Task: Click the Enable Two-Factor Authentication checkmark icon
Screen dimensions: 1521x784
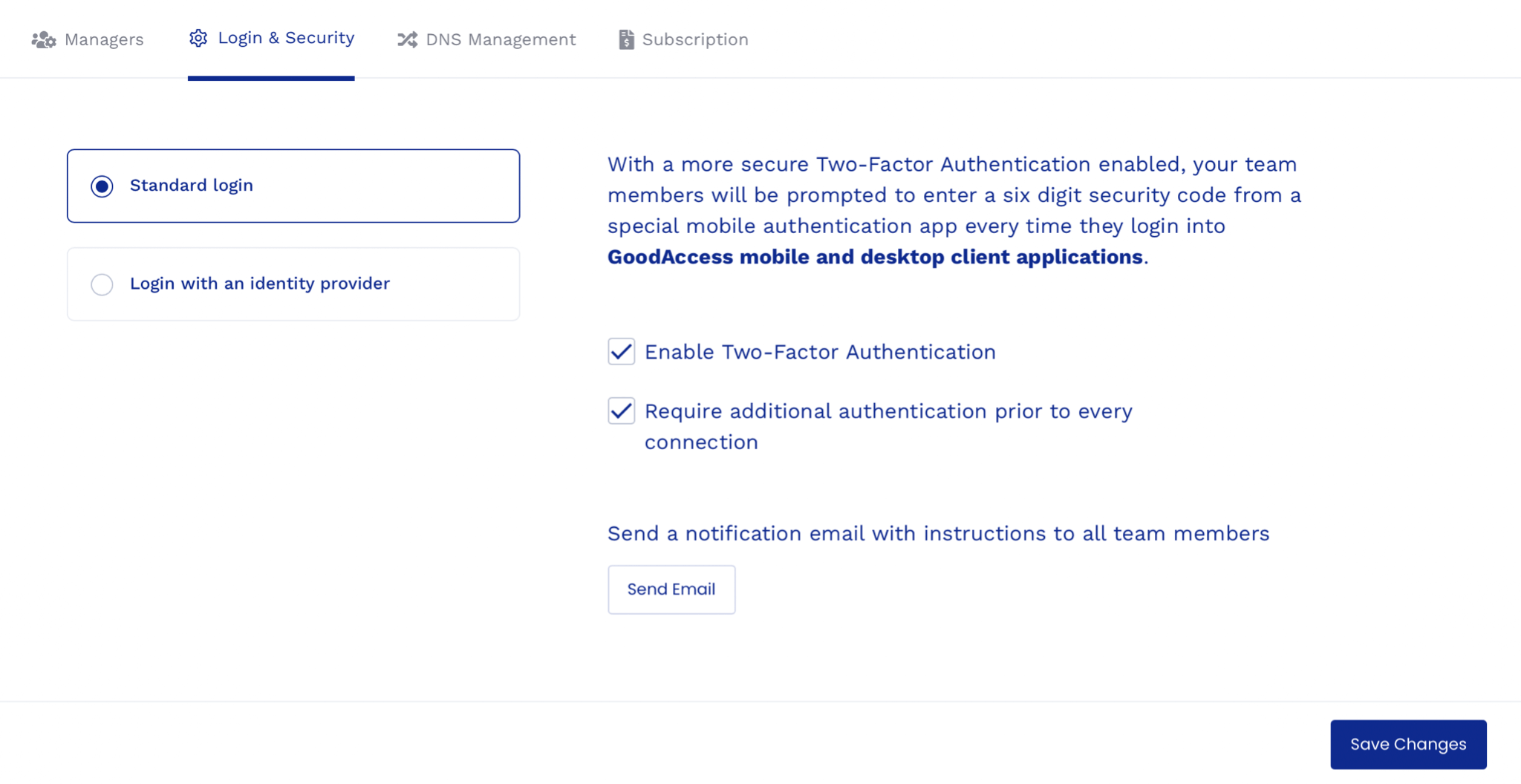Action: tap(621, 352)
